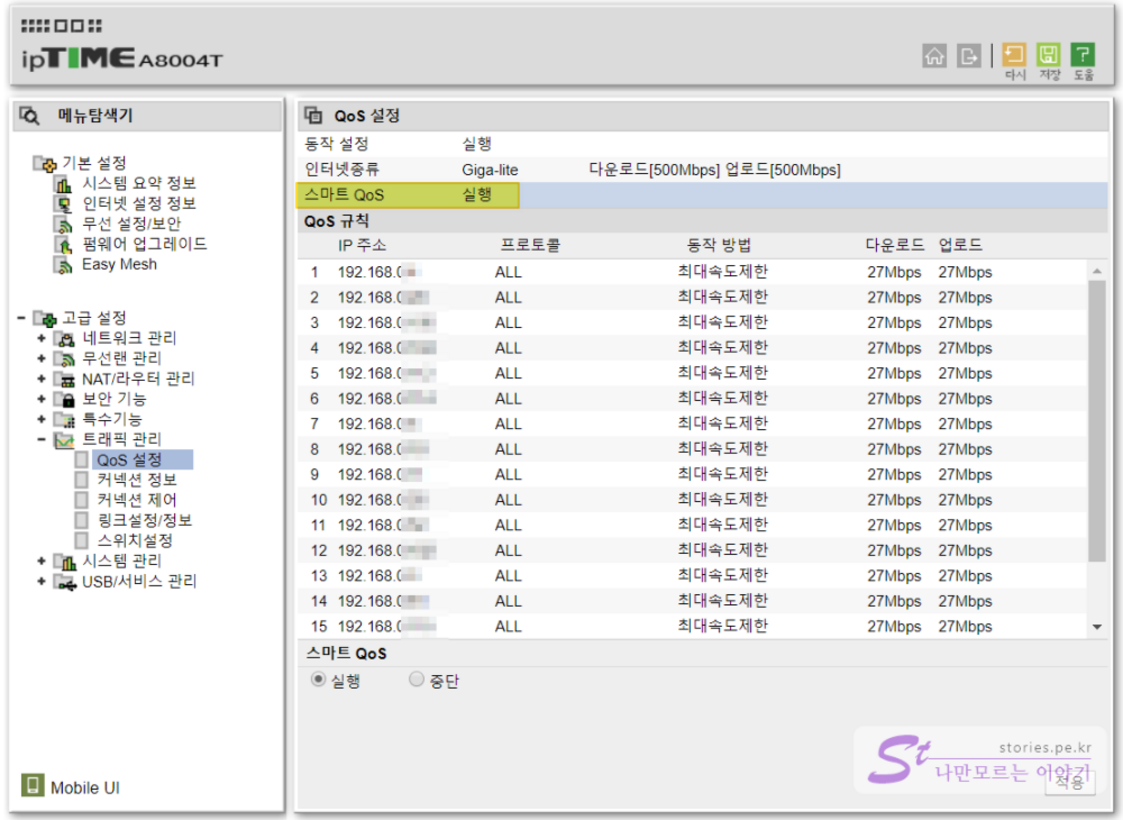Click the home icon in header
The width and height of the screenshot is (1123, 820).
934,56
